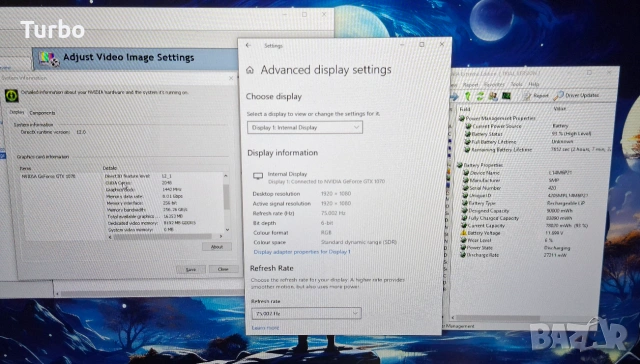Click the home icon in Settings
This screenshot has width=640, height=364.
pos(250,71)
